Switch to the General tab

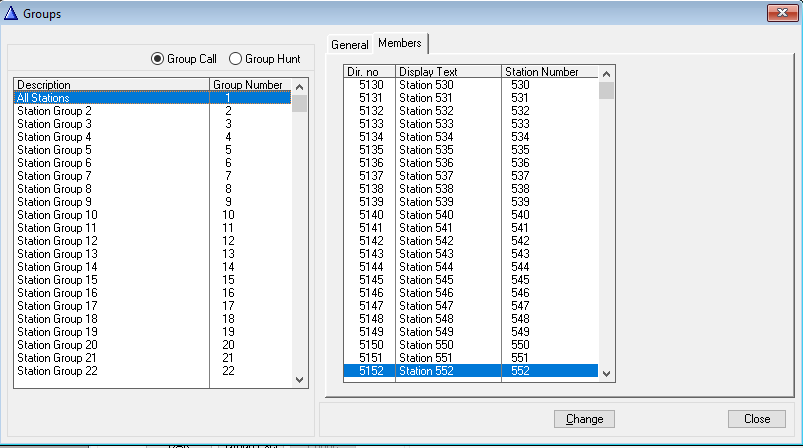tap(350, 45)
